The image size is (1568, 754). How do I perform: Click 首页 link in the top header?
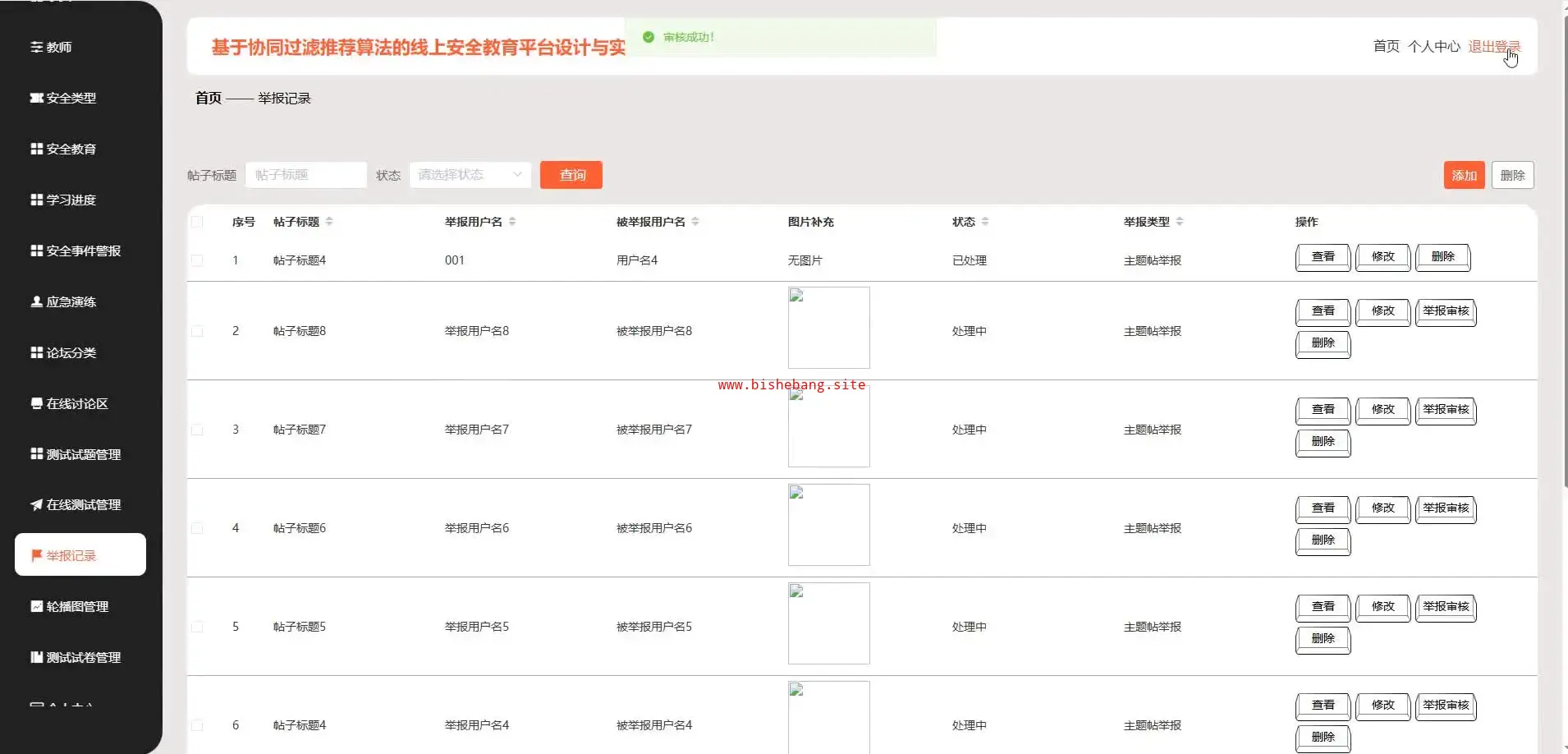(x=1387, y=47)
